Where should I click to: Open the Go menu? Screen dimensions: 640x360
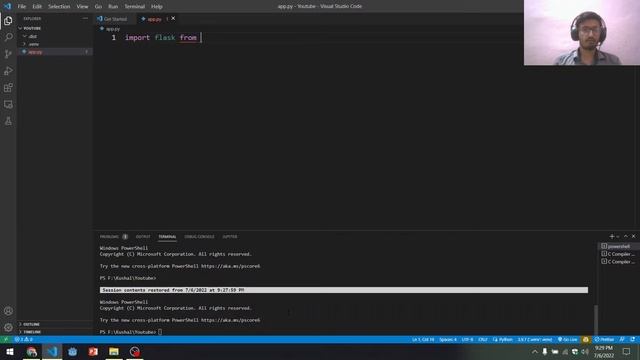point(98,6)
